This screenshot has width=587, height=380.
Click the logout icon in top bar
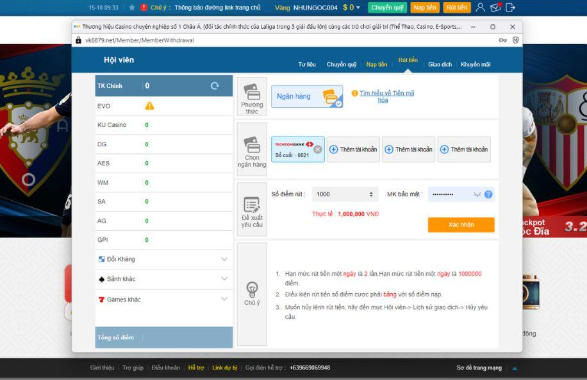click(x=510, y=7)
